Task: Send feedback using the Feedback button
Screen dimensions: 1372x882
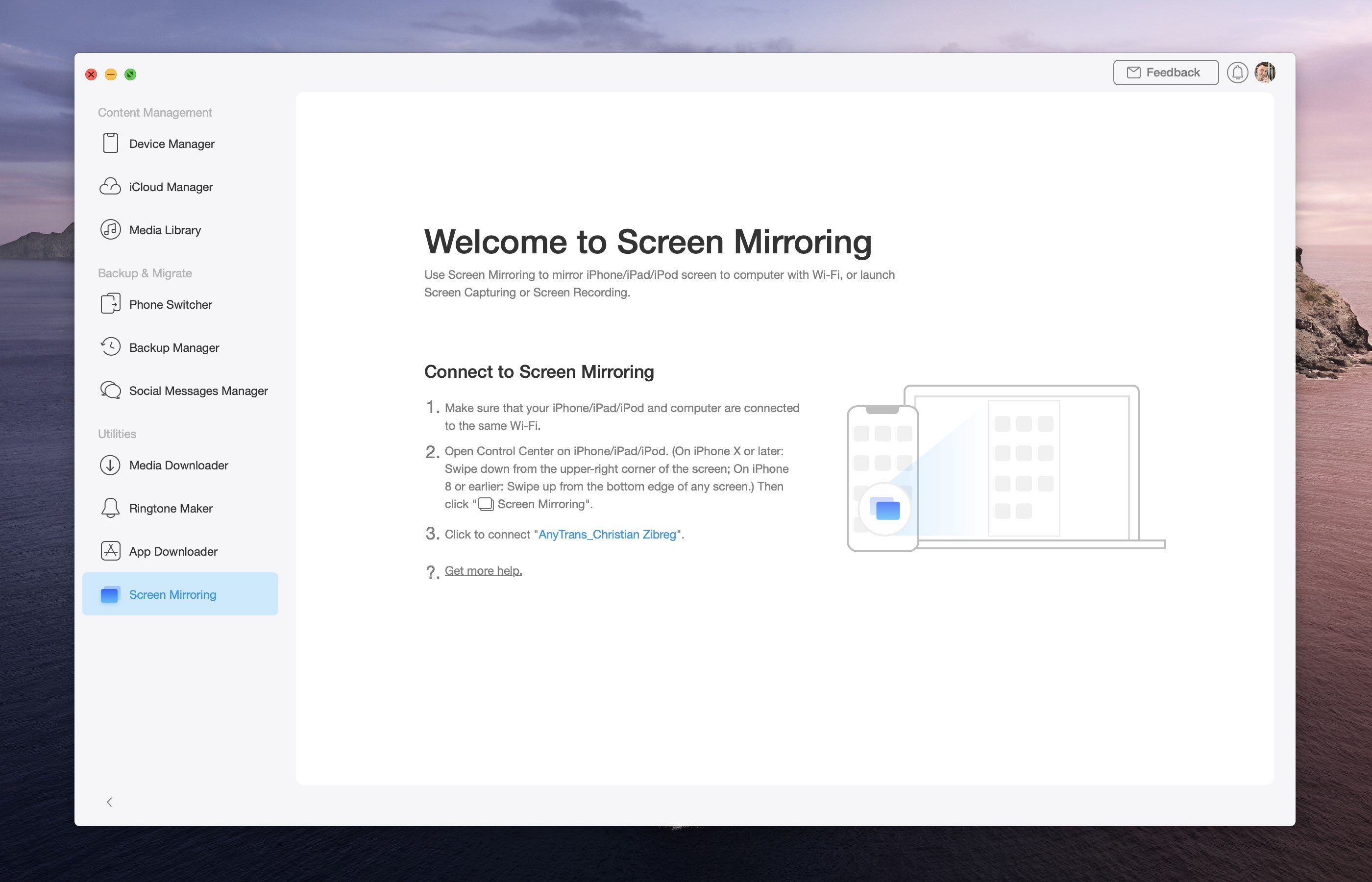Action: pos(1165,72)
